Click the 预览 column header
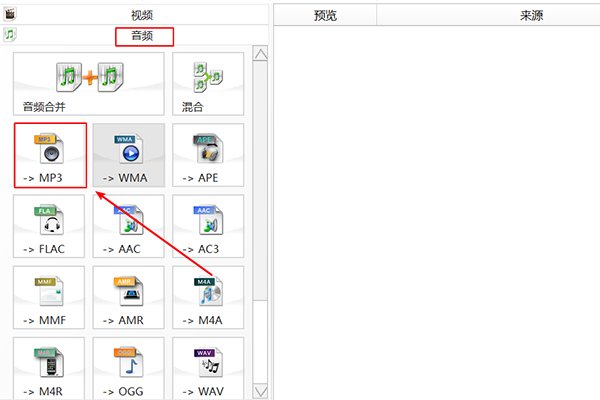Viewport: 600px width, 400px height. (325, 15)
